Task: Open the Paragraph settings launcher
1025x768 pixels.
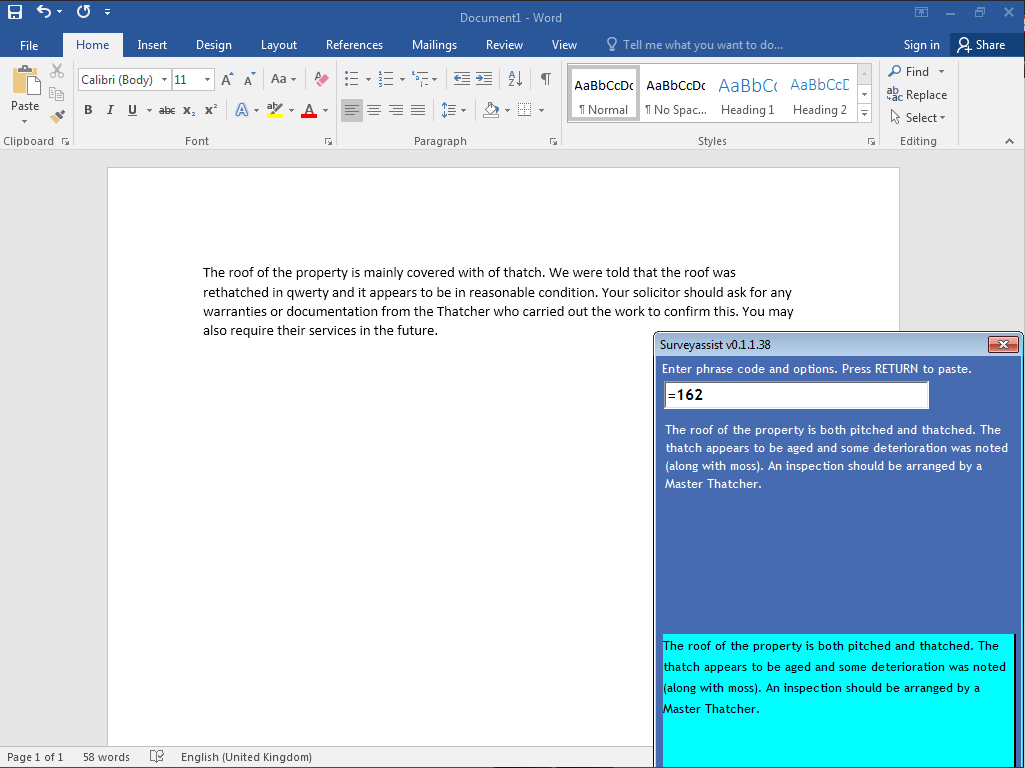Action: tap(553, 141)
